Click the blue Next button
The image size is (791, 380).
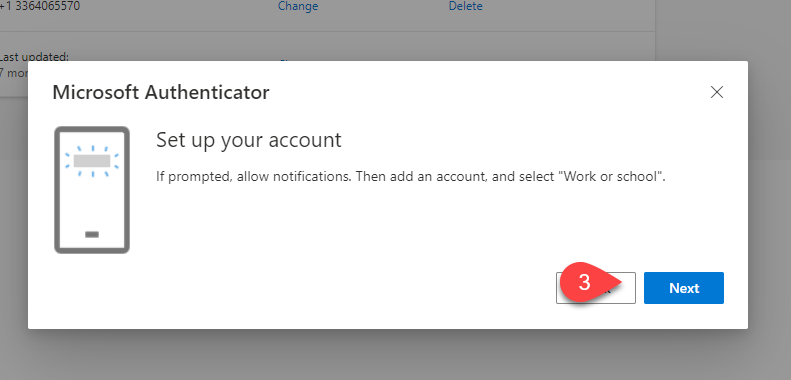684,288
